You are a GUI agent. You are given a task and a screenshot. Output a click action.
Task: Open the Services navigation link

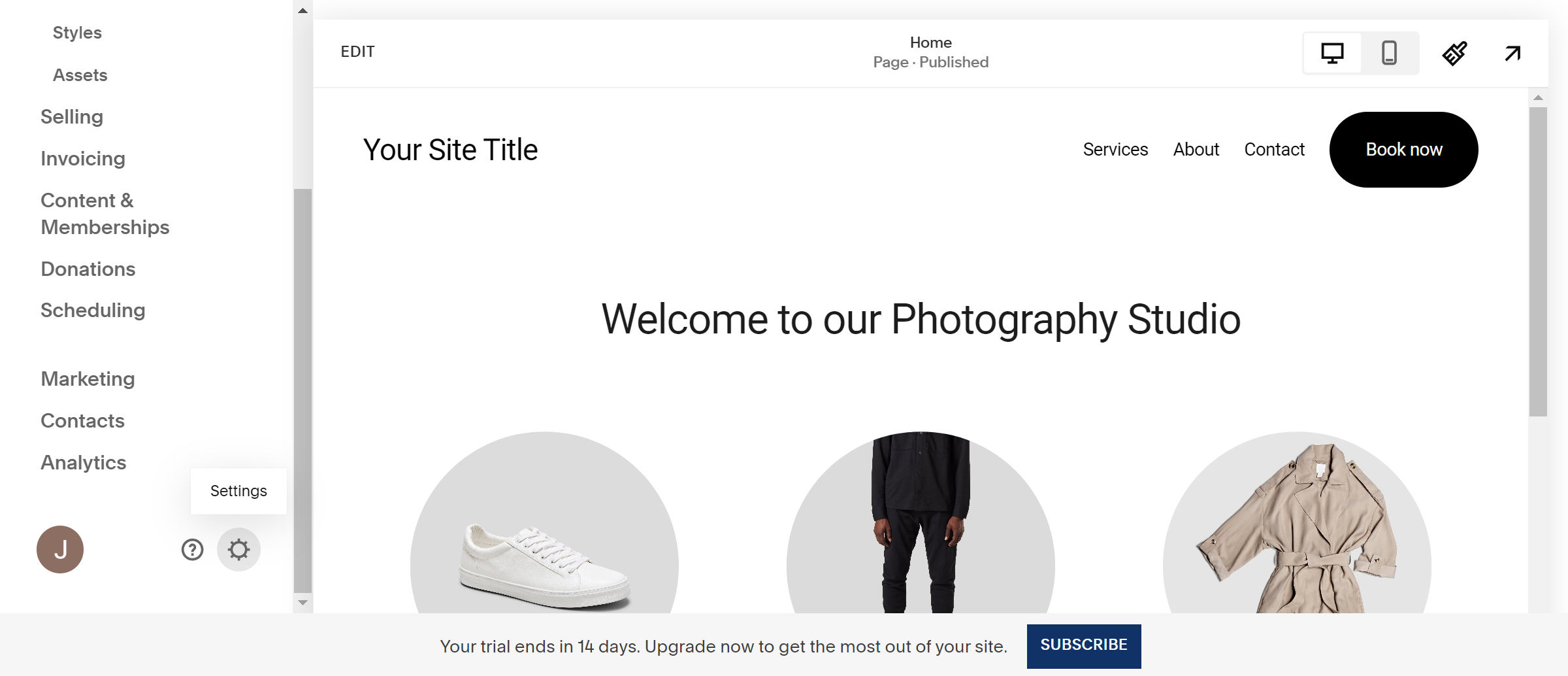click(1115, 150)
